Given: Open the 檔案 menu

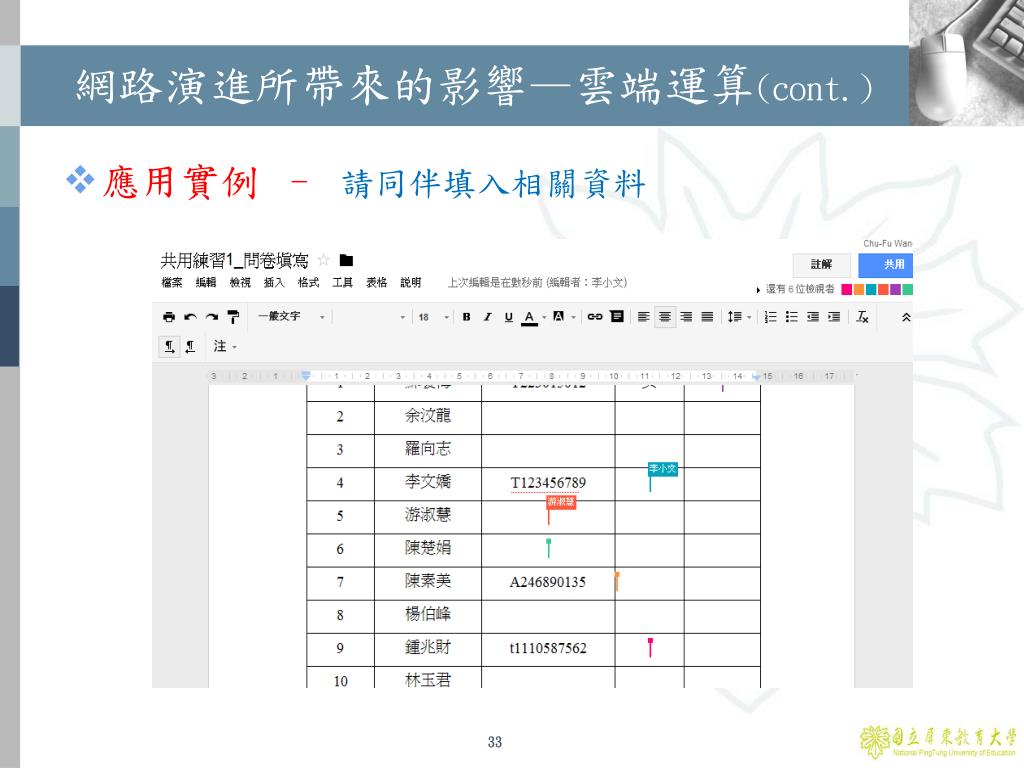Looking at the screenshot, I should [x=172, y=282].
